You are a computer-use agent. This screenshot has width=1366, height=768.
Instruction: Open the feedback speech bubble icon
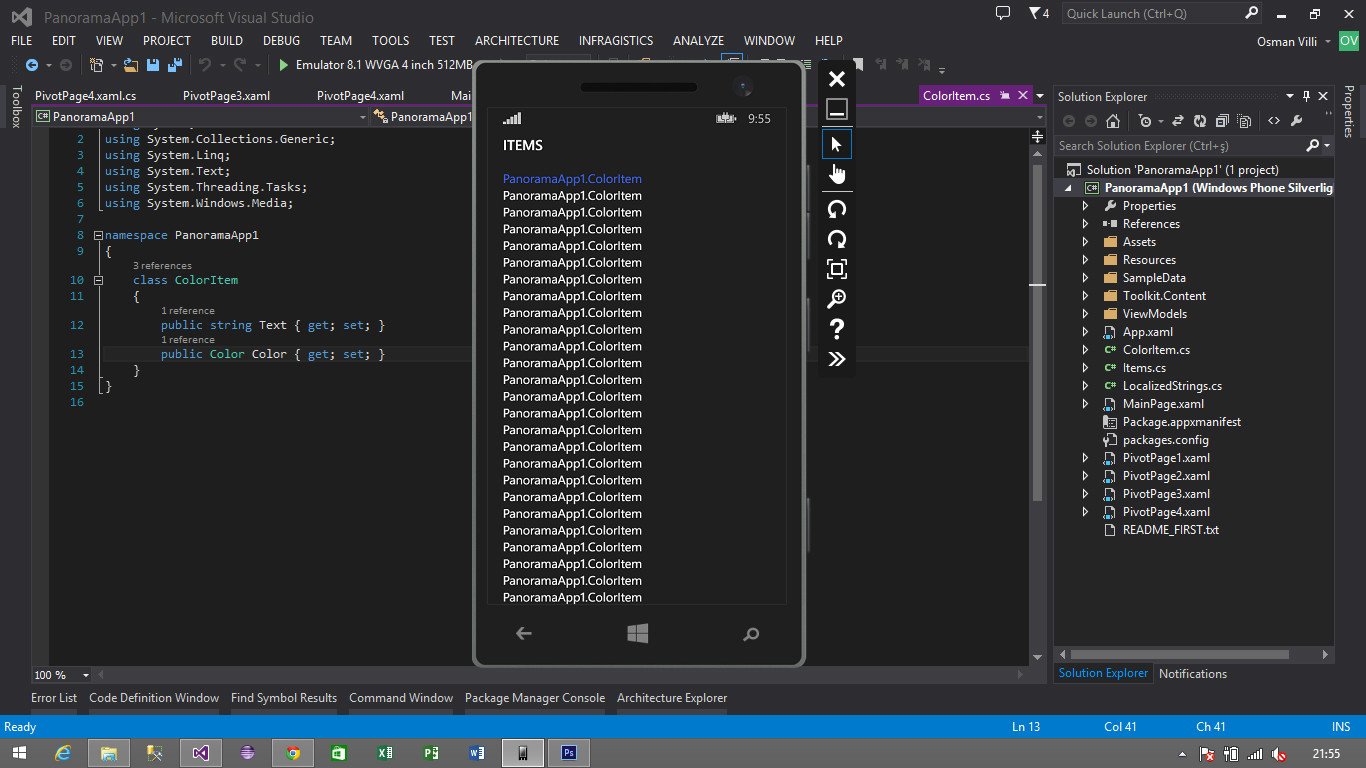click(1003, 13)
